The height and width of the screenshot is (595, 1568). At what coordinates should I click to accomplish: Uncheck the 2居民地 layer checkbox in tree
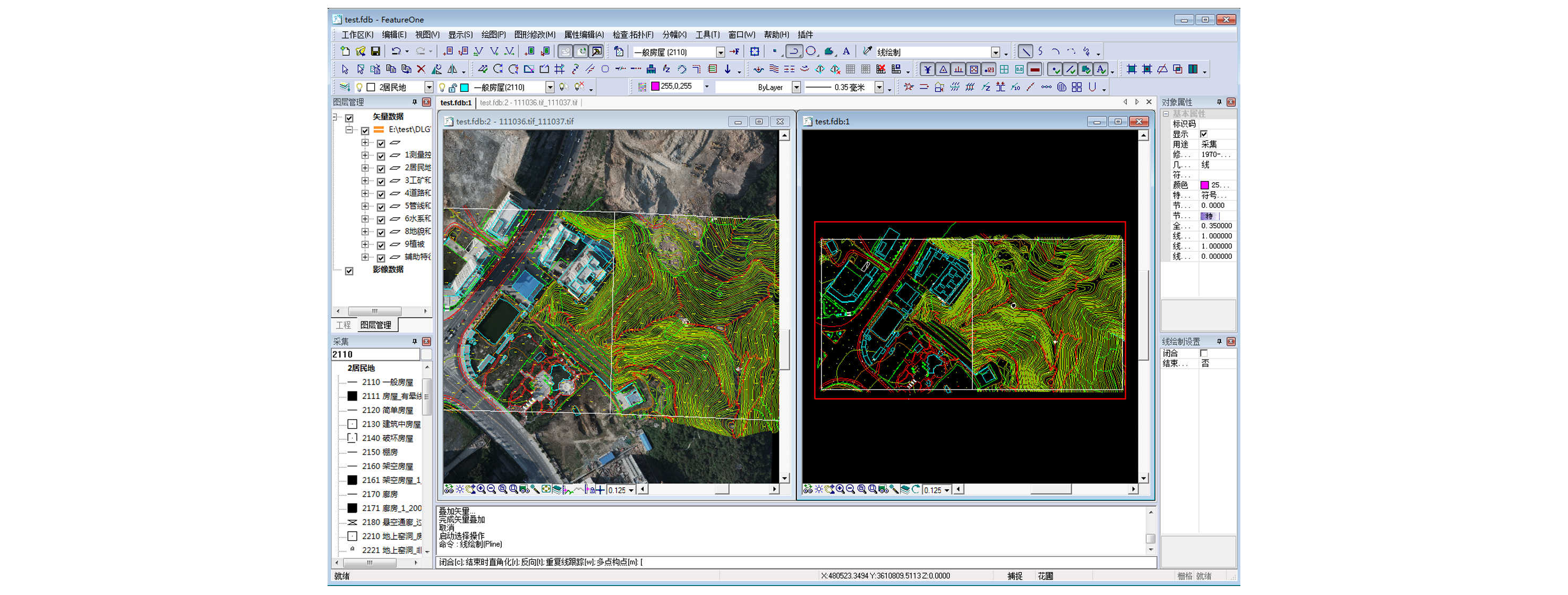click(381, 169)
